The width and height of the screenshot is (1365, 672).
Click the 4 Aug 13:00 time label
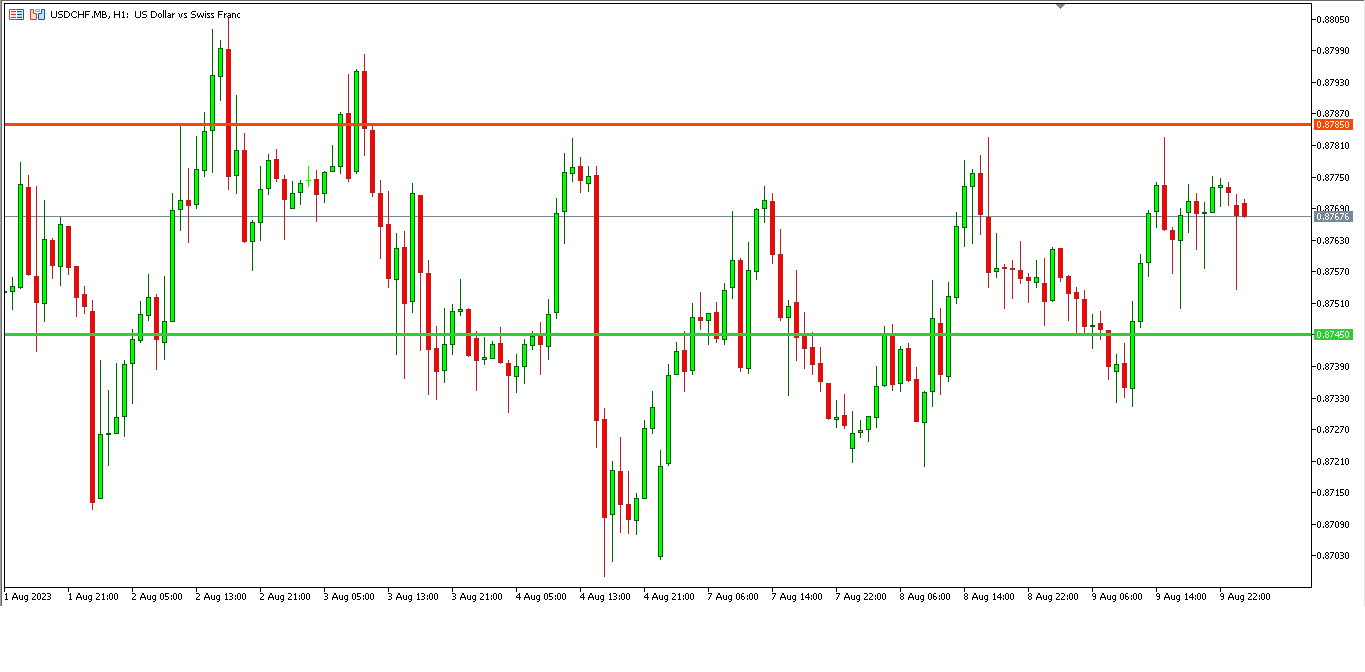(605, 597)
